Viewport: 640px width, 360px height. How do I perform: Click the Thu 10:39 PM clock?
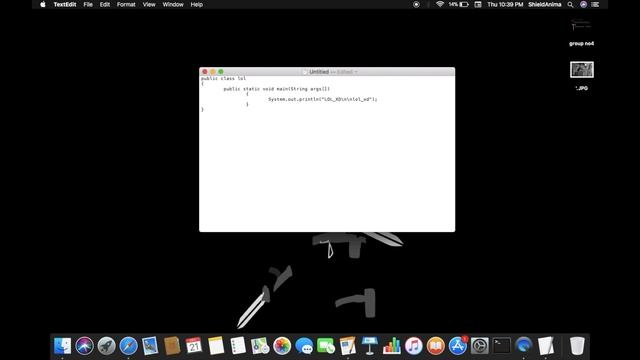click(x=505, y=4)
